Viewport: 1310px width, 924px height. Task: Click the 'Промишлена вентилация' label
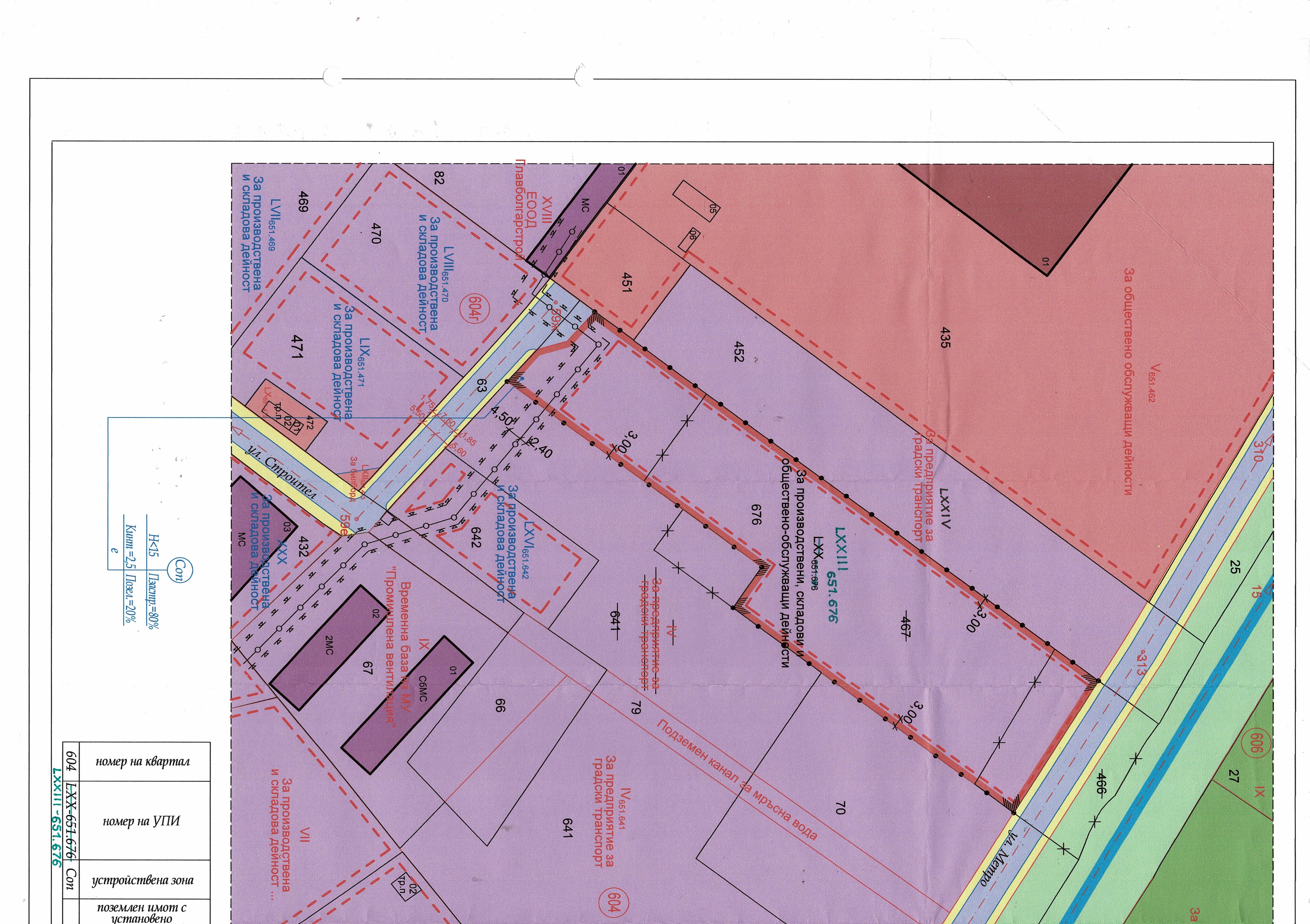click(391, 647)
